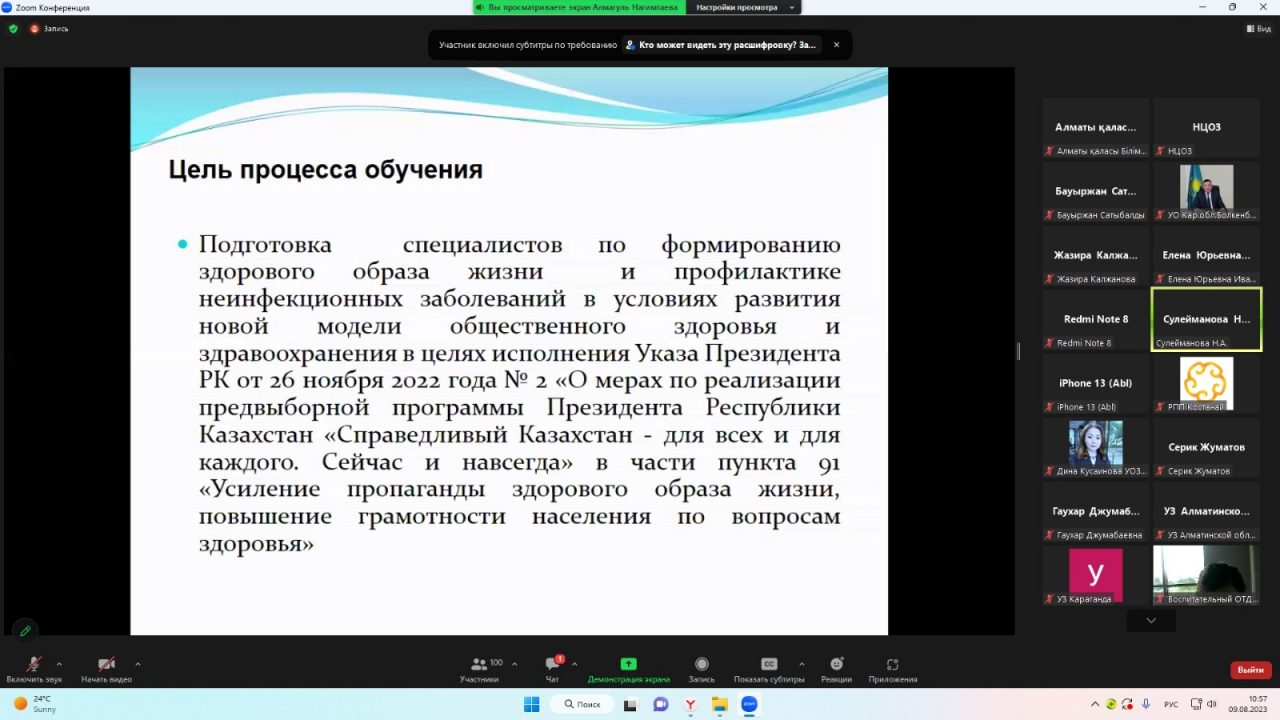Open the Участники participants panel

480,665
